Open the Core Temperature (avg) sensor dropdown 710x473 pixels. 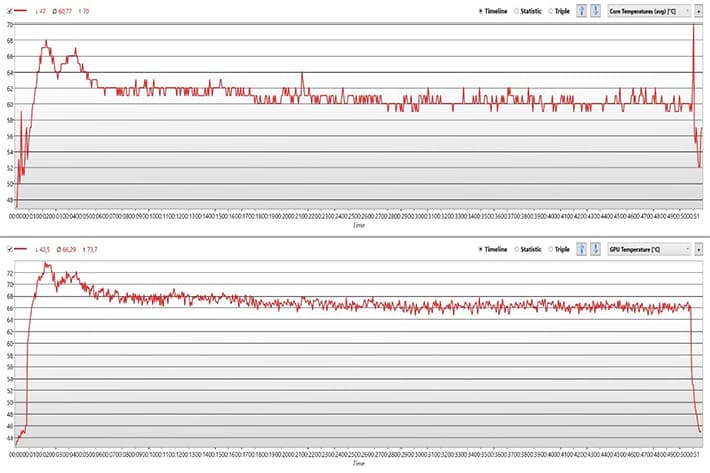(x=649, y=11)
